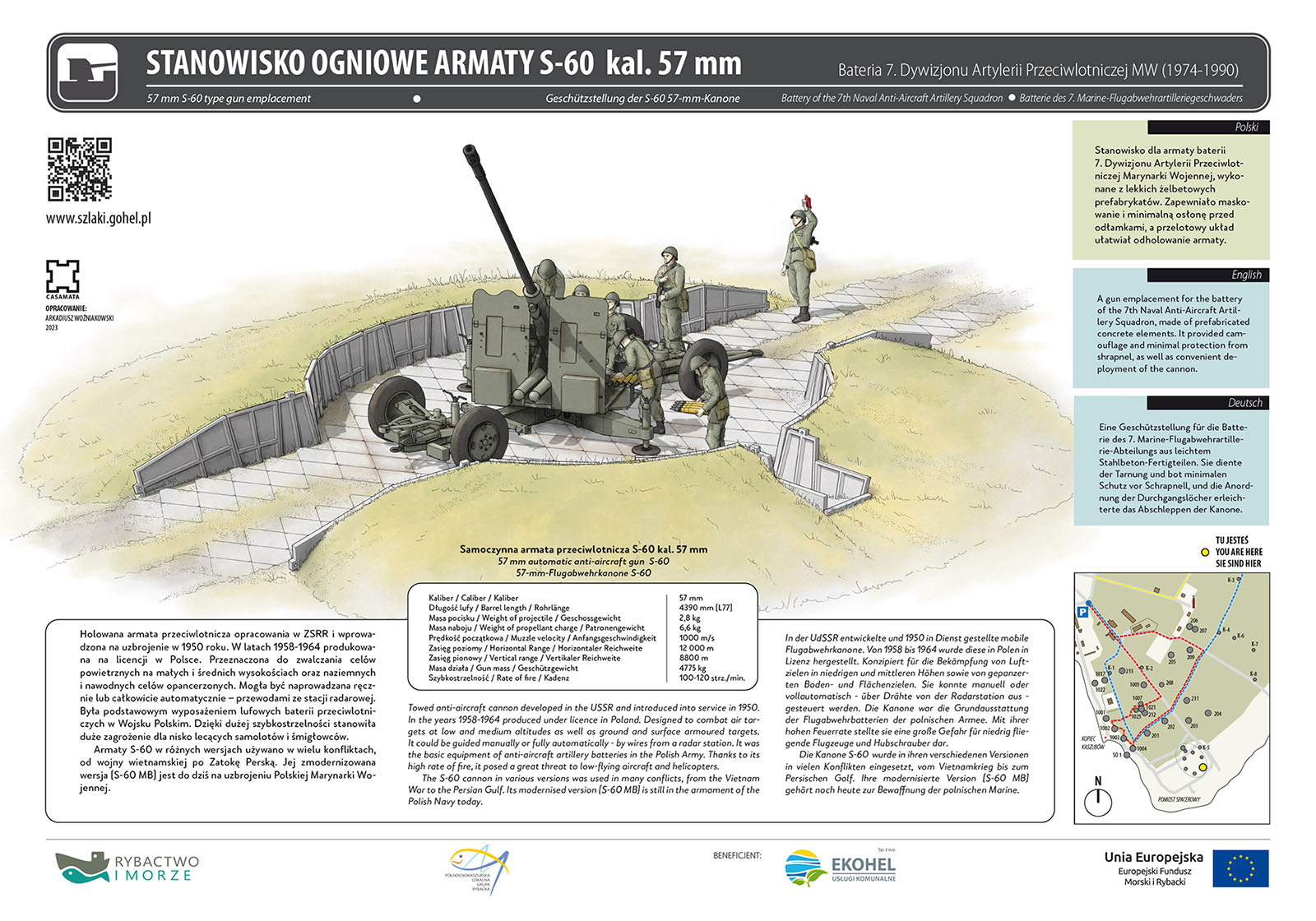Click 'Samoczynna armata przeciwlotnicza S-60 kal. 57 mm' caption
This screenshot has height=921, width=1316.
coord(583,549)
